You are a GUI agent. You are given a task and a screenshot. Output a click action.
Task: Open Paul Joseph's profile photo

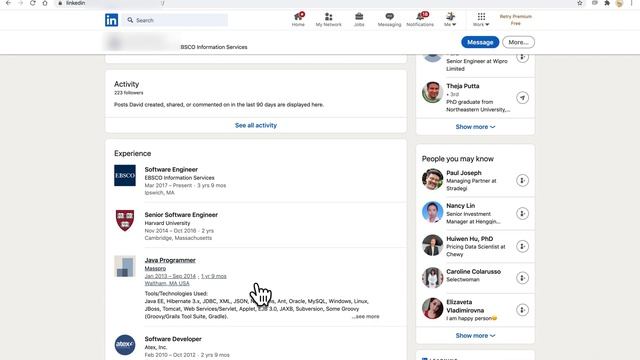[x=432, y=179]
